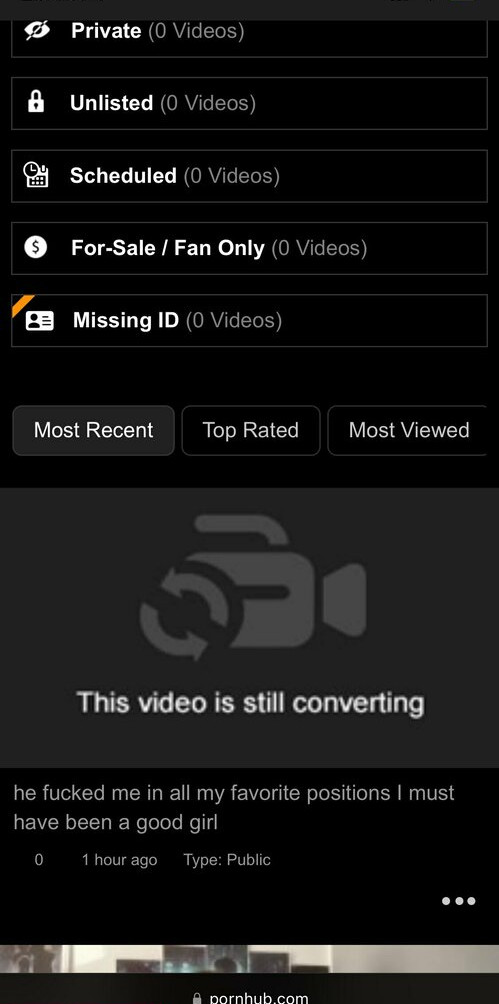Open the video title link below the placeholder

coord(234,807)
